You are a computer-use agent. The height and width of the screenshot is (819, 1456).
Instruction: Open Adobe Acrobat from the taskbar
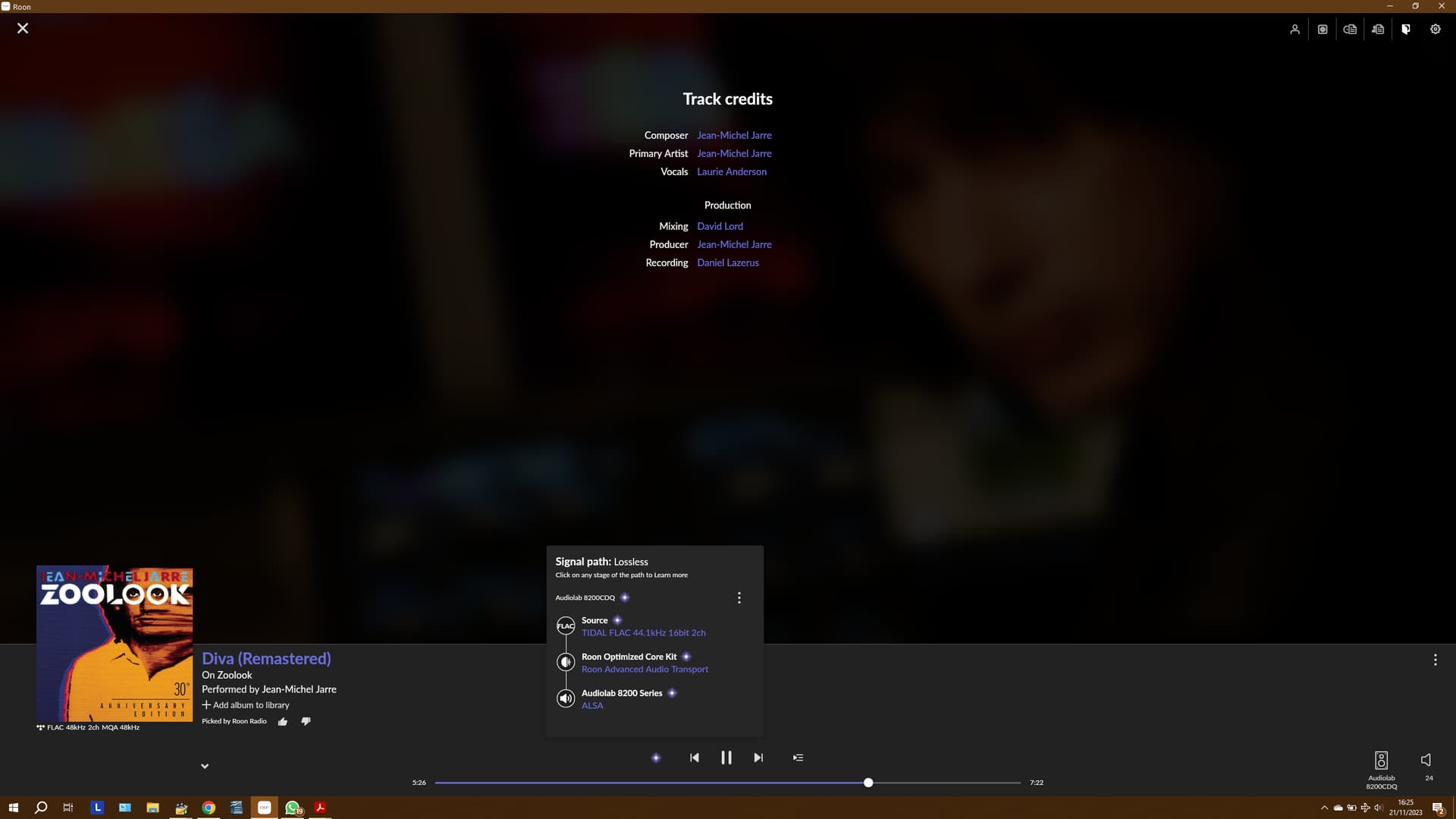(320, 808)
